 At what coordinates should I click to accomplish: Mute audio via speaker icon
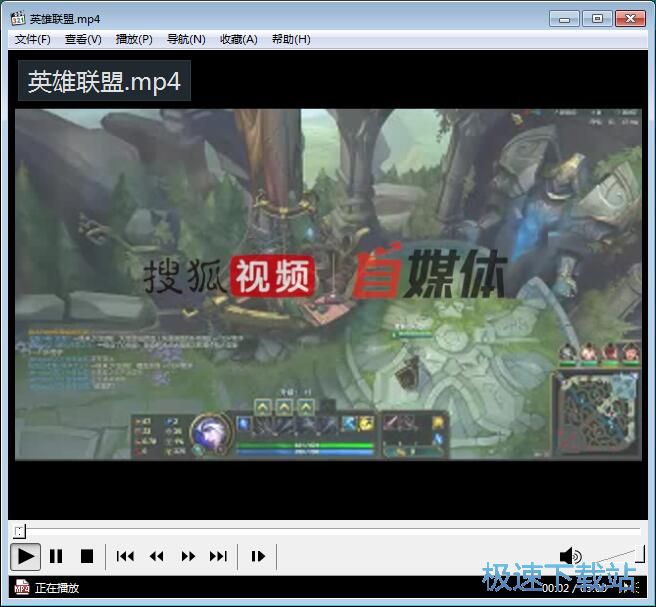pyautogui.click(x=570, y=556)
